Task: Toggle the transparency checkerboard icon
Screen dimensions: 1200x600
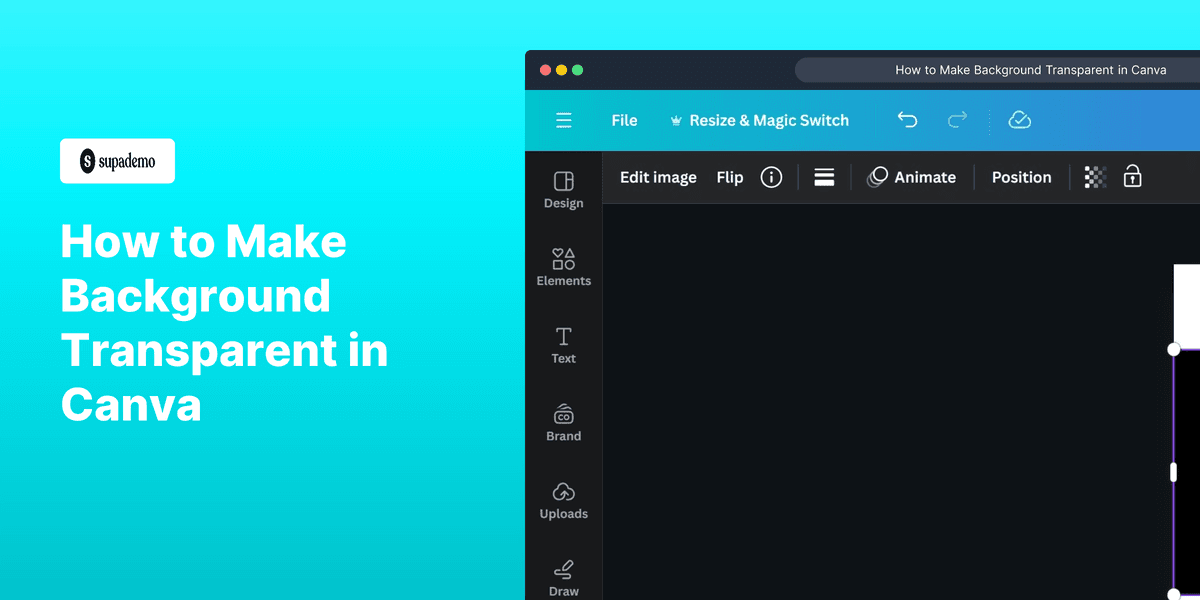Action: (1094, 177)
